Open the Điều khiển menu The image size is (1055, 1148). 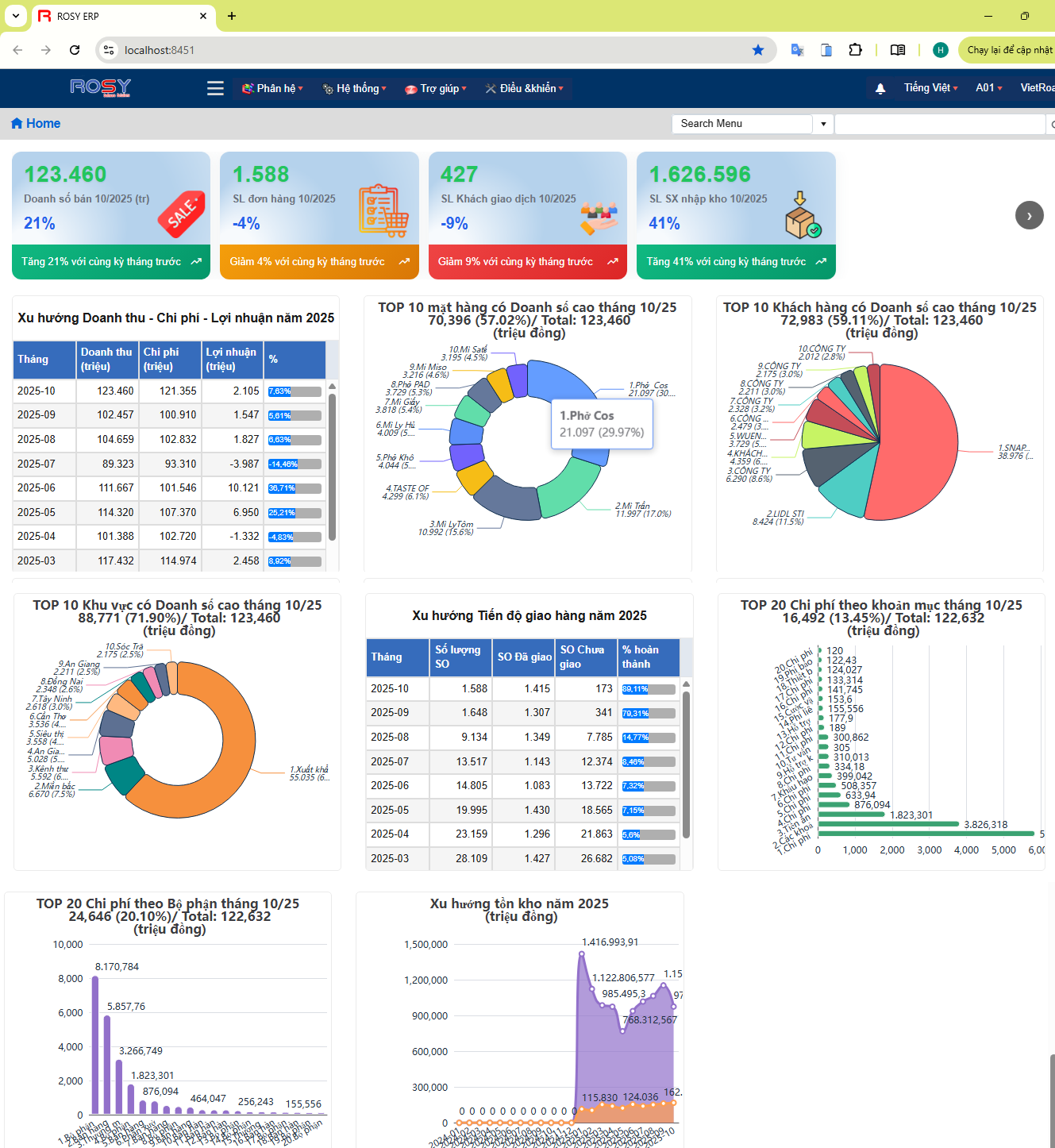tap(525, 88)
